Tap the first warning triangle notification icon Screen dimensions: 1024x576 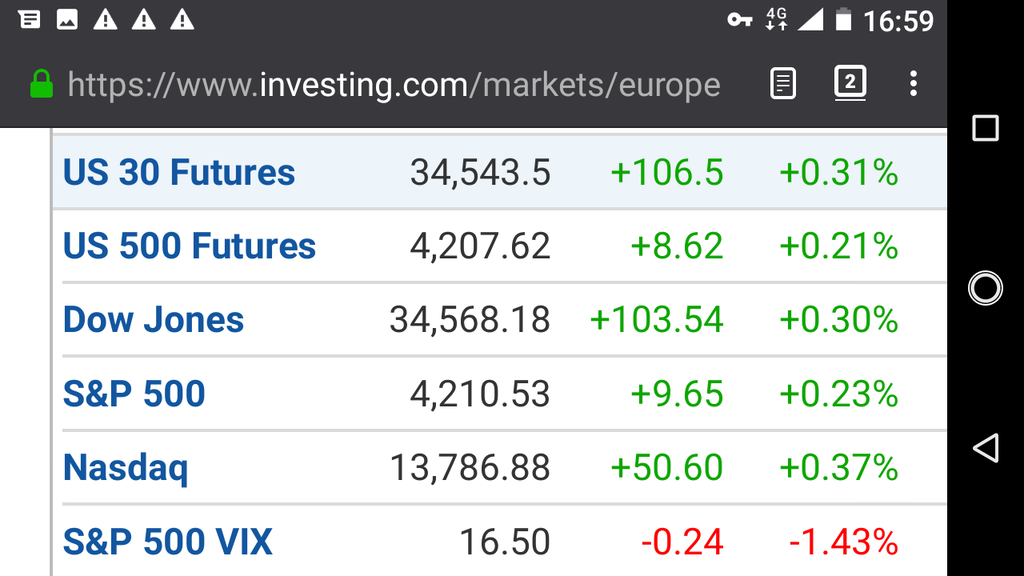[105, 20]
